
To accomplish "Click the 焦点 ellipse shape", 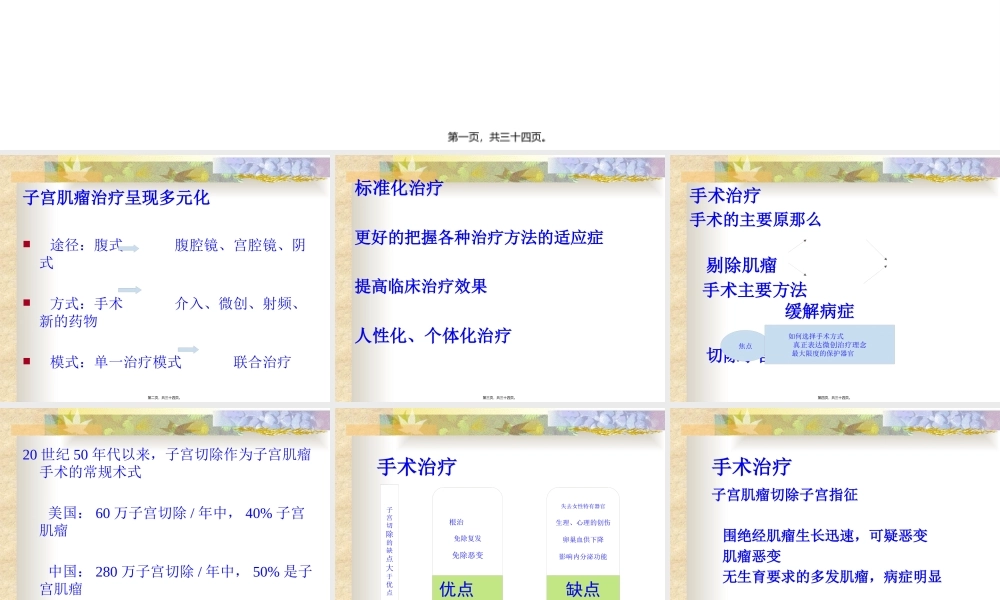I will coord(744,346).
